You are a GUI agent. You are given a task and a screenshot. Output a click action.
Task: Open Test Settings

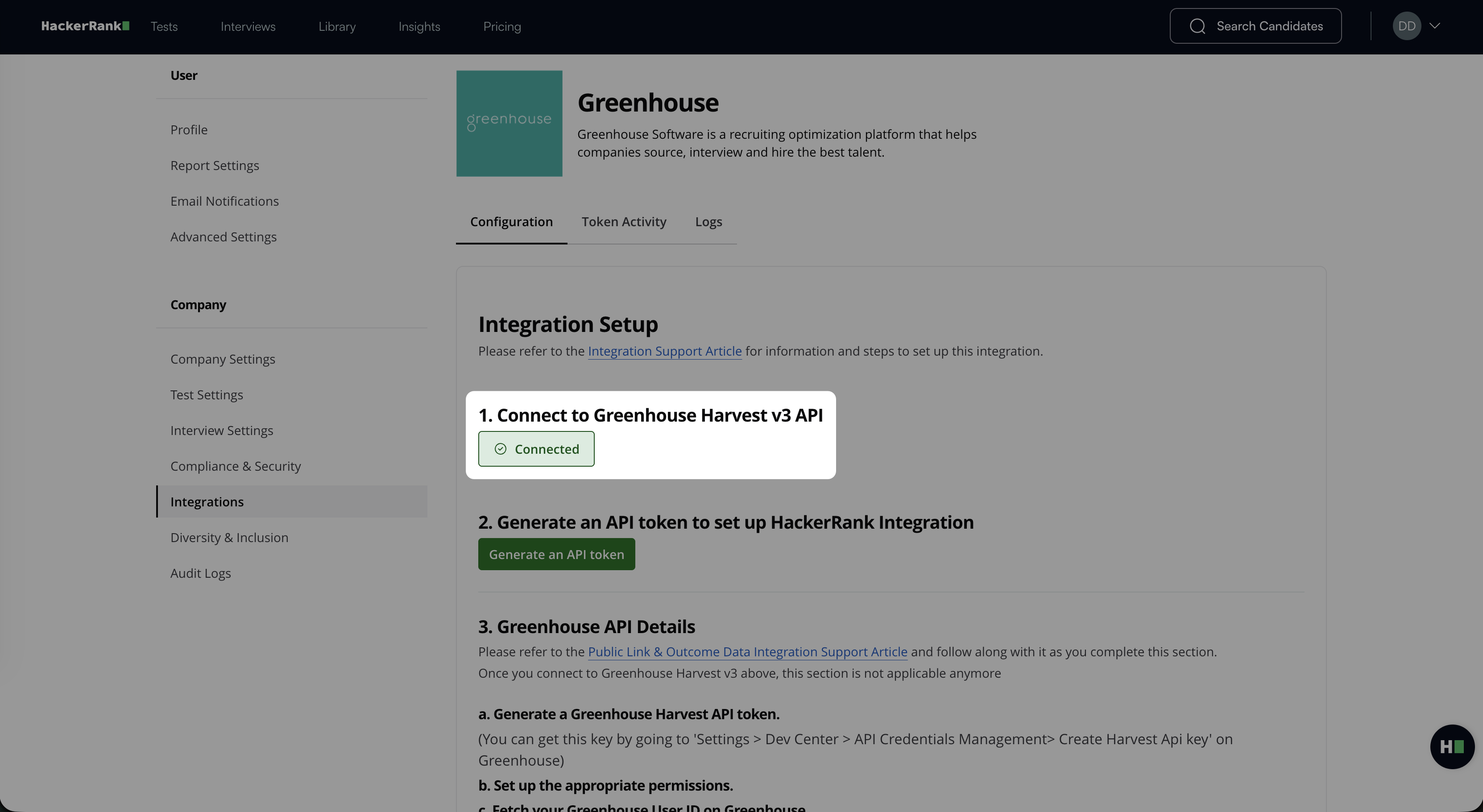pos(207,394)
